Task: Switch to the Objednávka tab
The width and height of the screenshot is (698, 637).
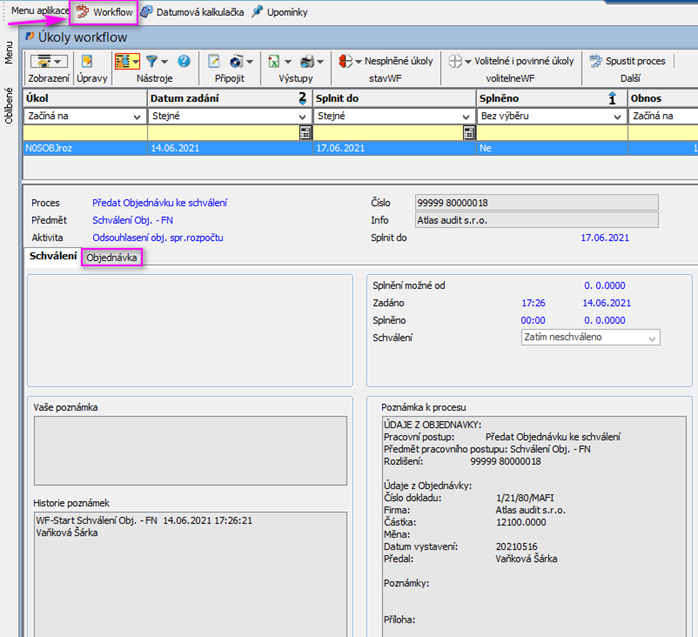Action: coord(112,257)
